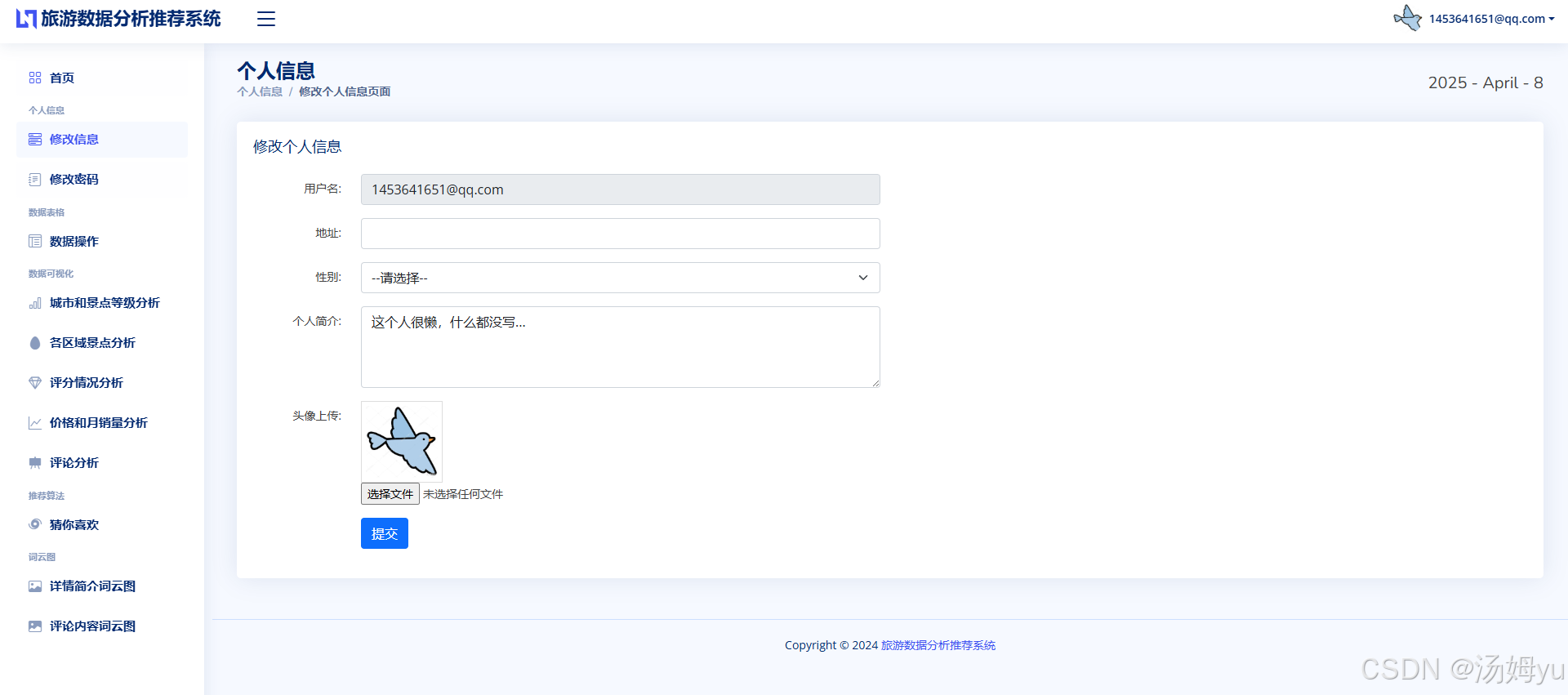This screenshot has width=1568, height=695.
Task: Click the 修改信息 sidebar icon
Action: point(35,140)
